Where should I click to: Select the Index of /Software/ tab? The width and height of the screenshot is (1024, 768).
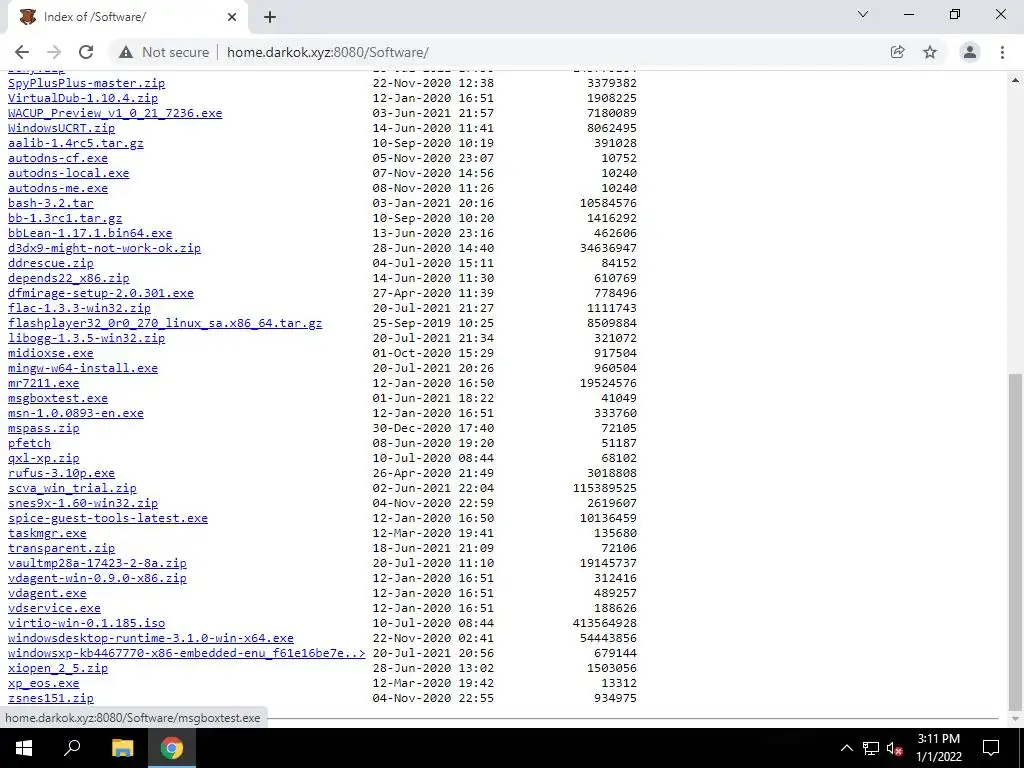[x=127, y=17]
